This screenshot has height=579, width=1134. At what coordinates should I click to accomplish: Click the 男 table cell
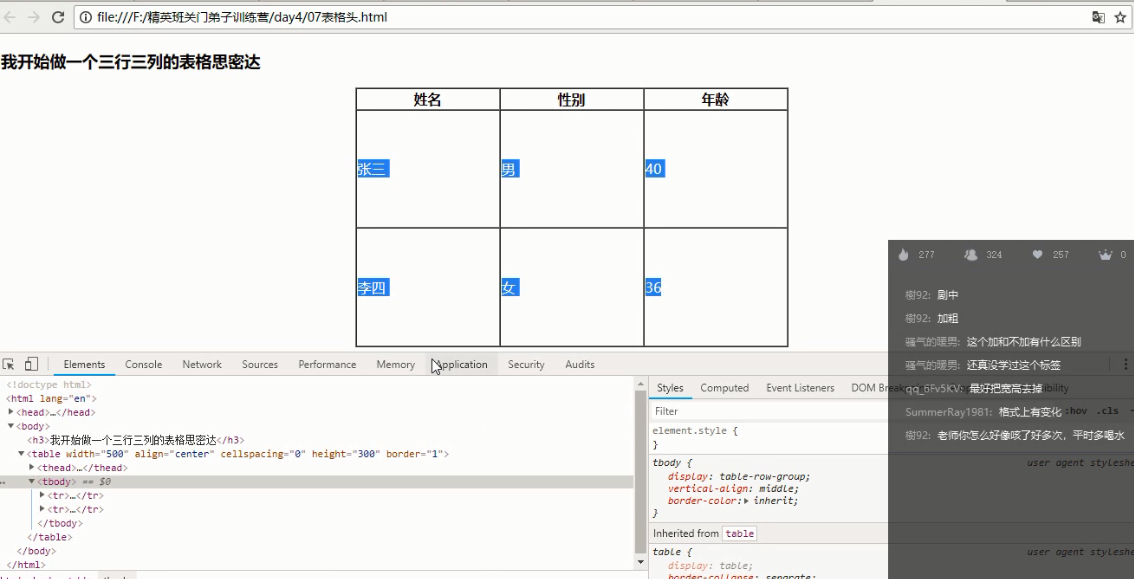(571, 169)
